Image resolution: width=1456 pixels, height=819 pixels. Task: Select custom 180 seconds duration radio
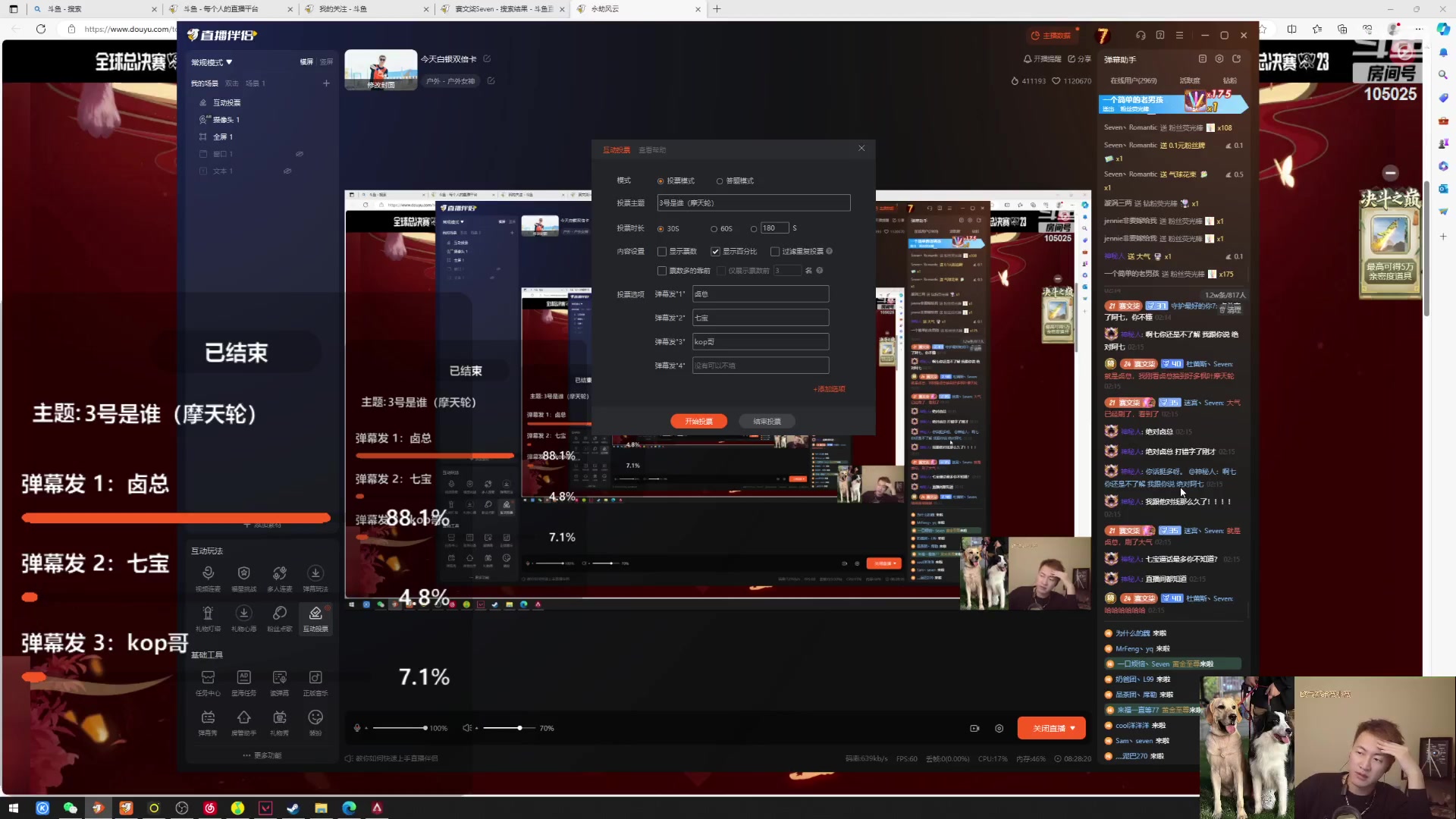coord(754,229)
